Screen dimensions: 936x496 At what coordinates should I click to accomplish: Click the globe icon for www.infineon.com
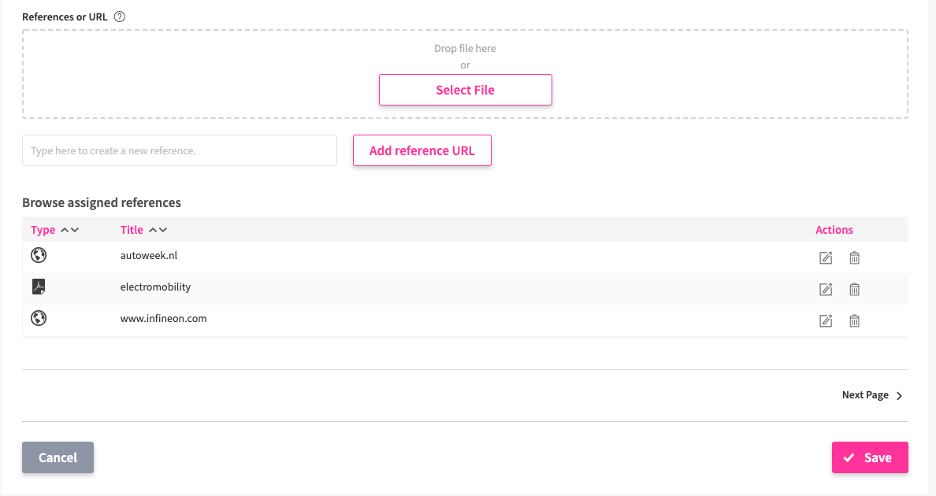(x=39, y=318)
